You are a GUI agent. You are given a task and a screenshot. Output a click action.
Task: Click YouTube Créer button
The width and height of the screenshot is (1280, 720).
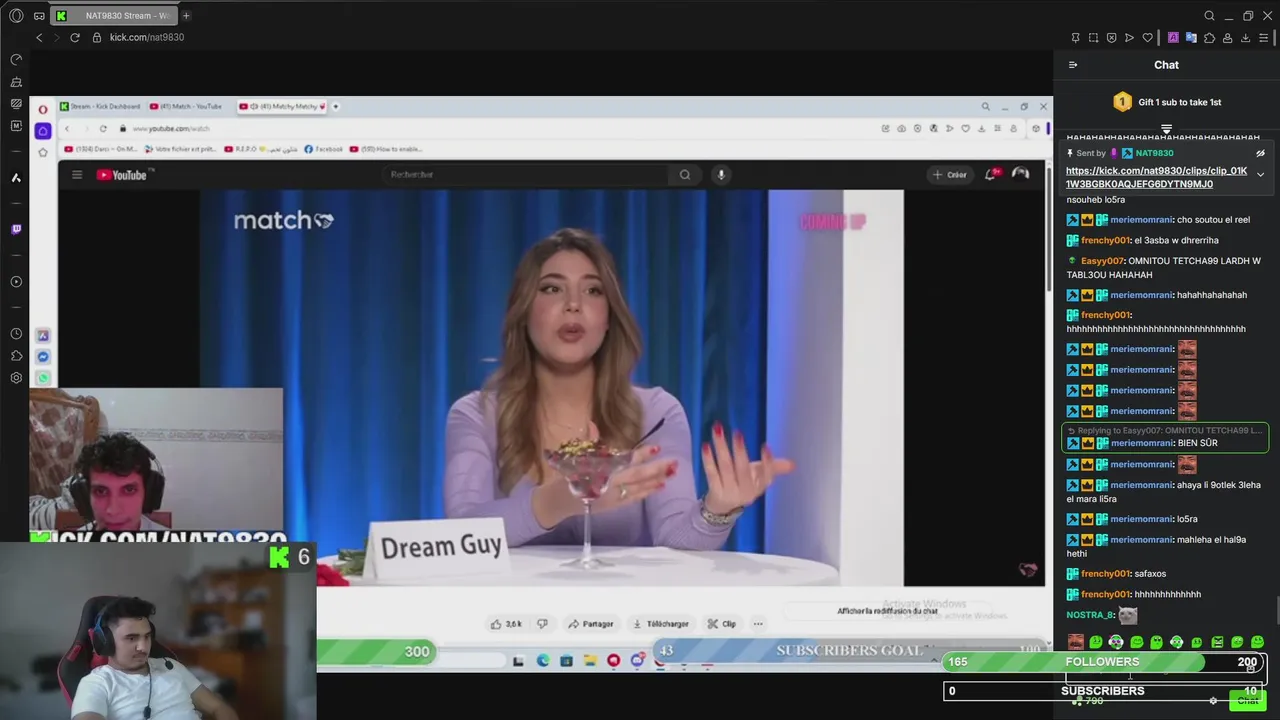(x=949, y=174)
